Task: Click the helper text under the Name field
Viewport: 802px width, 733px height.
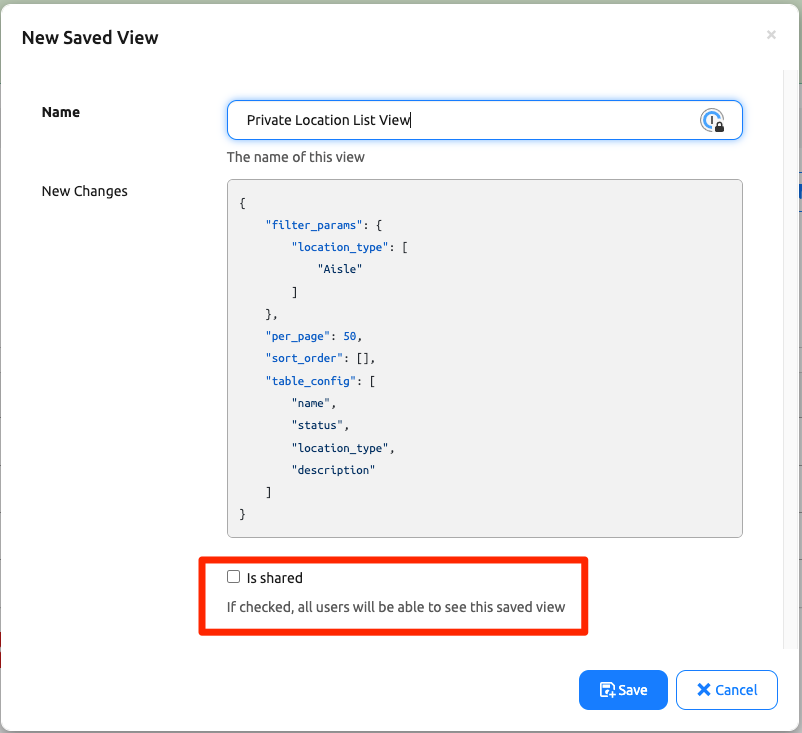Action: click(x=295, y=156)
